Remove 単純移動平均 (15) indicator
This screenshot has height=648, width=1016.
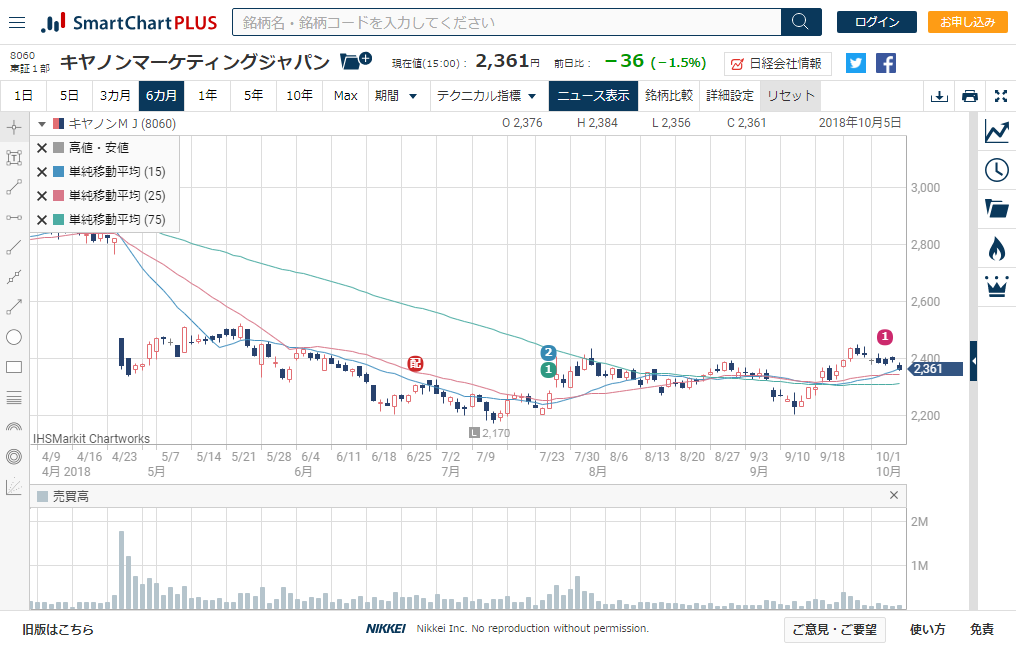tap(42, 172)
